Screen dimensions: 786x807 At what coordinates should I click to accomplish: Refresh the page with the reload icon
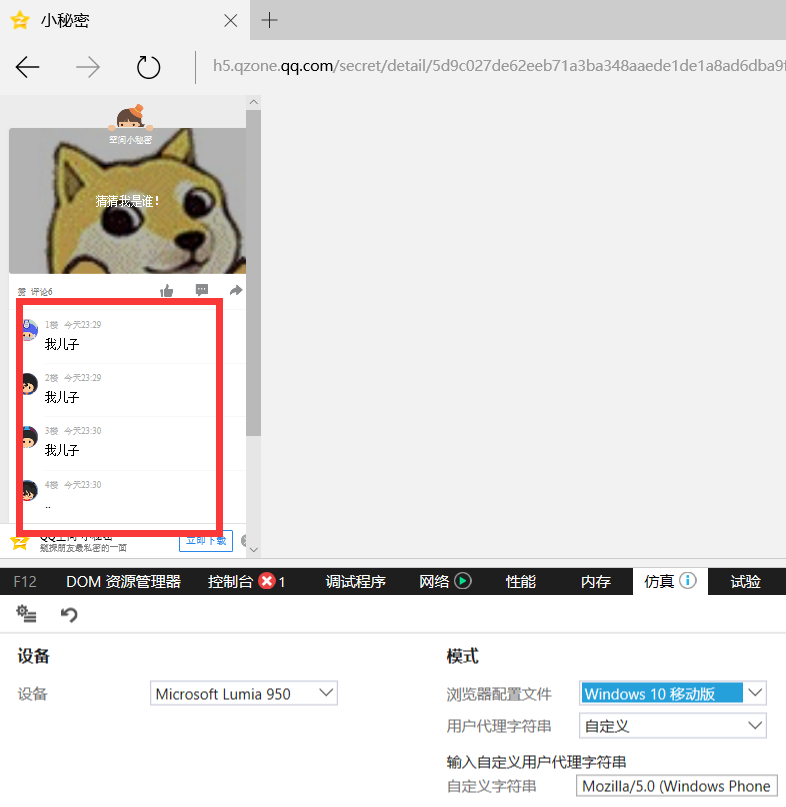coord(148,68)
